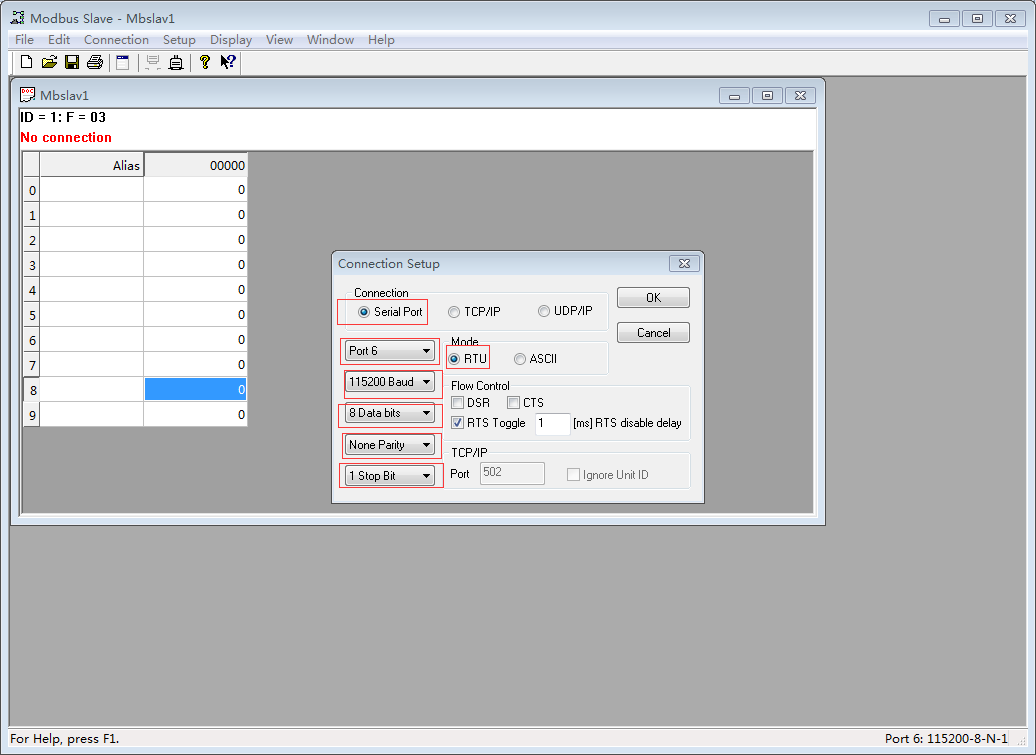Click the Disconnect plug toolbar icon
This screenshot has height=755, width=1036.
pyautogui.click(x=176, y=62)
